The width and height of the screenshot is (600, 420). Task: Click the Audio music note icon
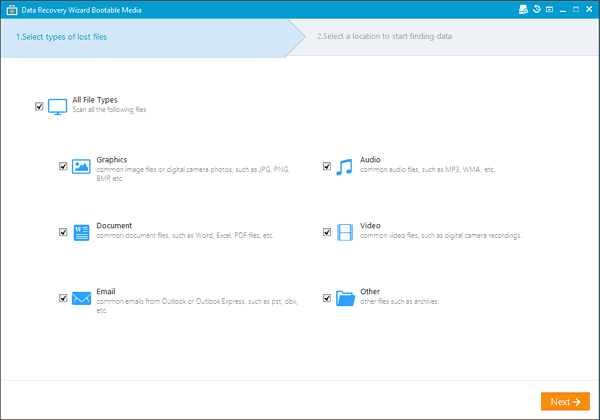coord(345,166)
